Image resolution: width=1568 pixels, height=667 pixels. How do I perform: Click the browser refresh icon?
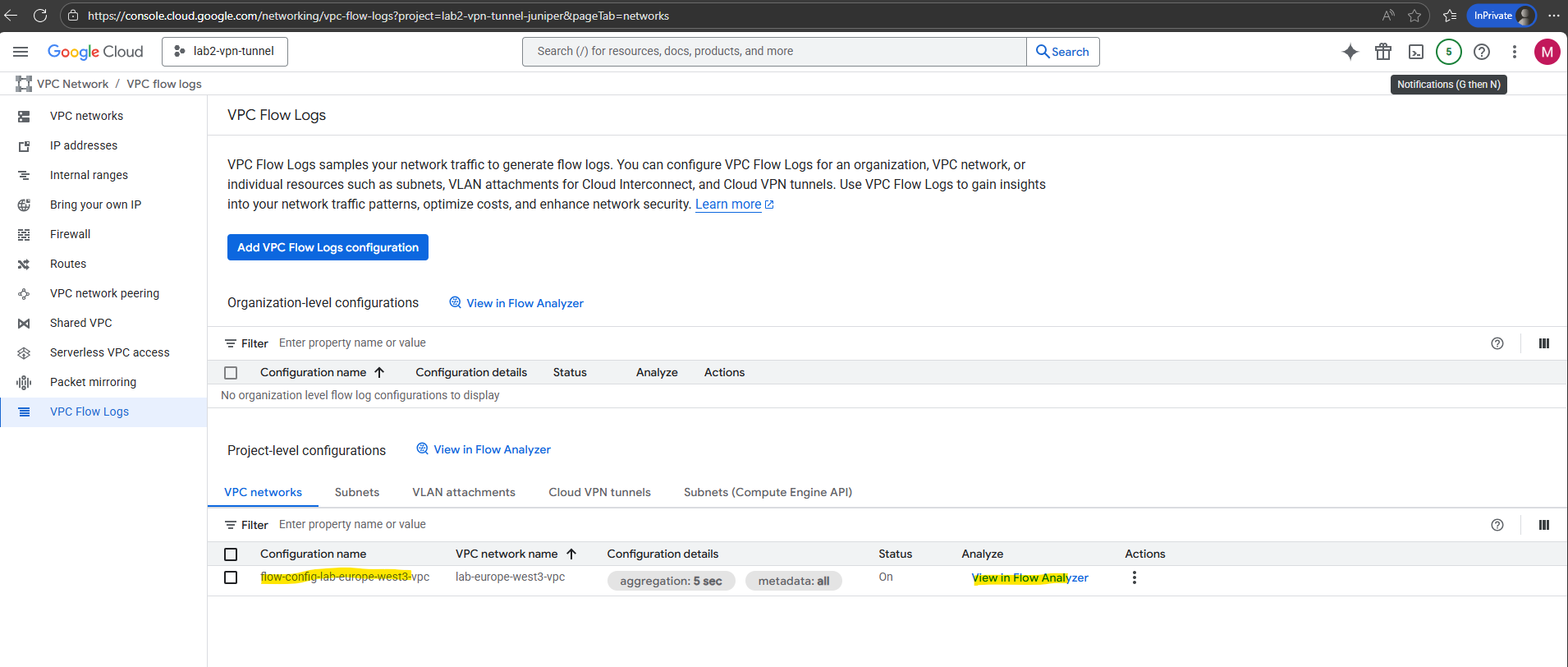(40, 16)
